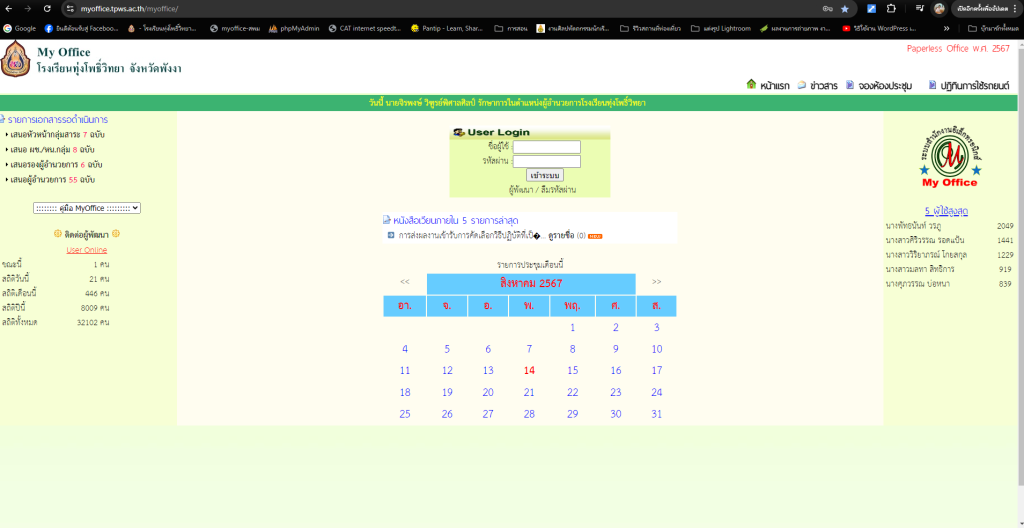This screenshot has width=1024, height=528.
Task: Open the password key icon in the address bar
Action: 827,9
